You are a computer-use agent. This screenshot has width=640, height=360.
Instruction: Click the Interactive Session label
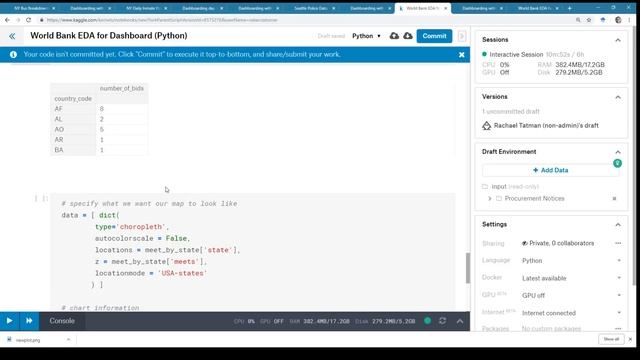click(516, 54)
